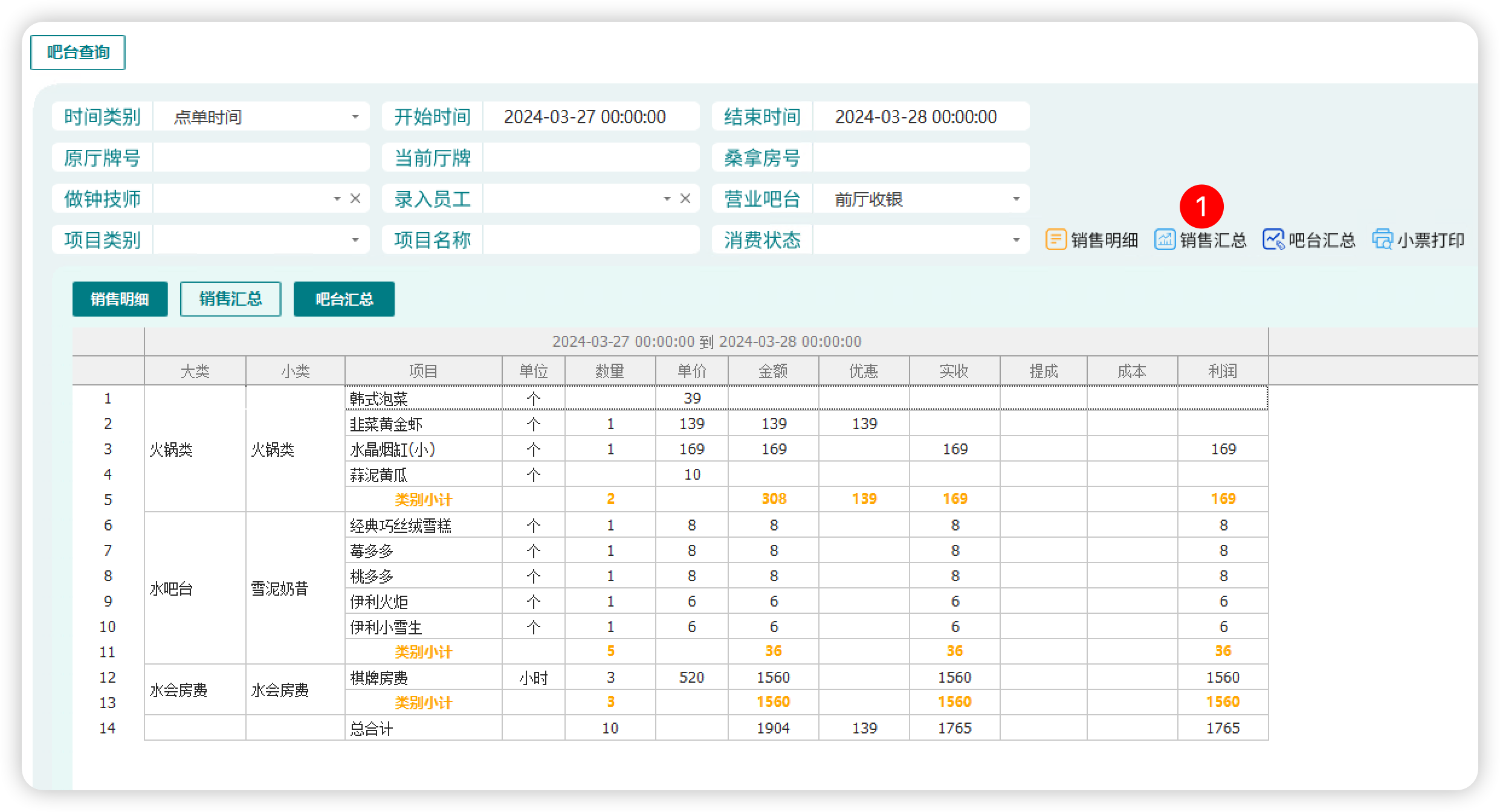Select the 蒜泥黄瓜 item cell
Viewport: 1500px width, 812px height.
[424, 474]
